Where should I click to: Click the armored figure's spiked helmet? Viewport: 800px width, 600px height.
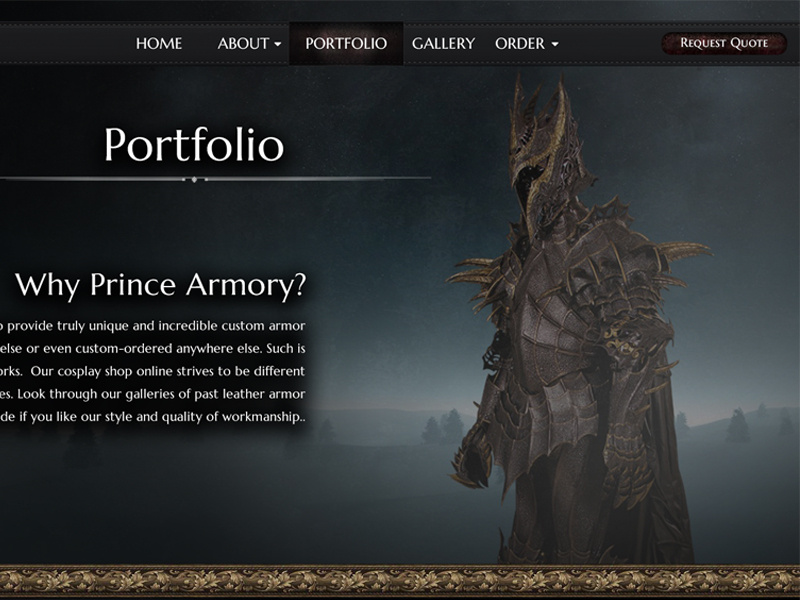tap(542, 153)
